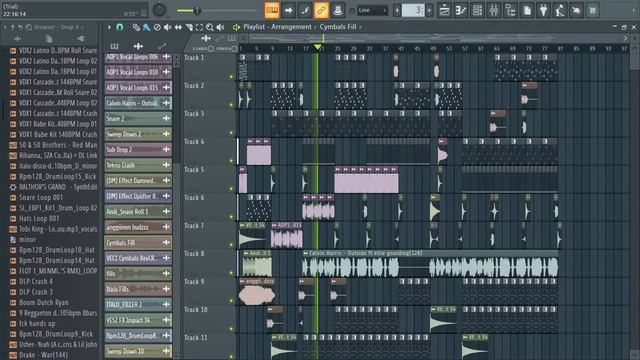Image resolution: width=640 pixels, height=360 pixels.
Task: Click the browser search magnifier icon
Action: (29, 27)
